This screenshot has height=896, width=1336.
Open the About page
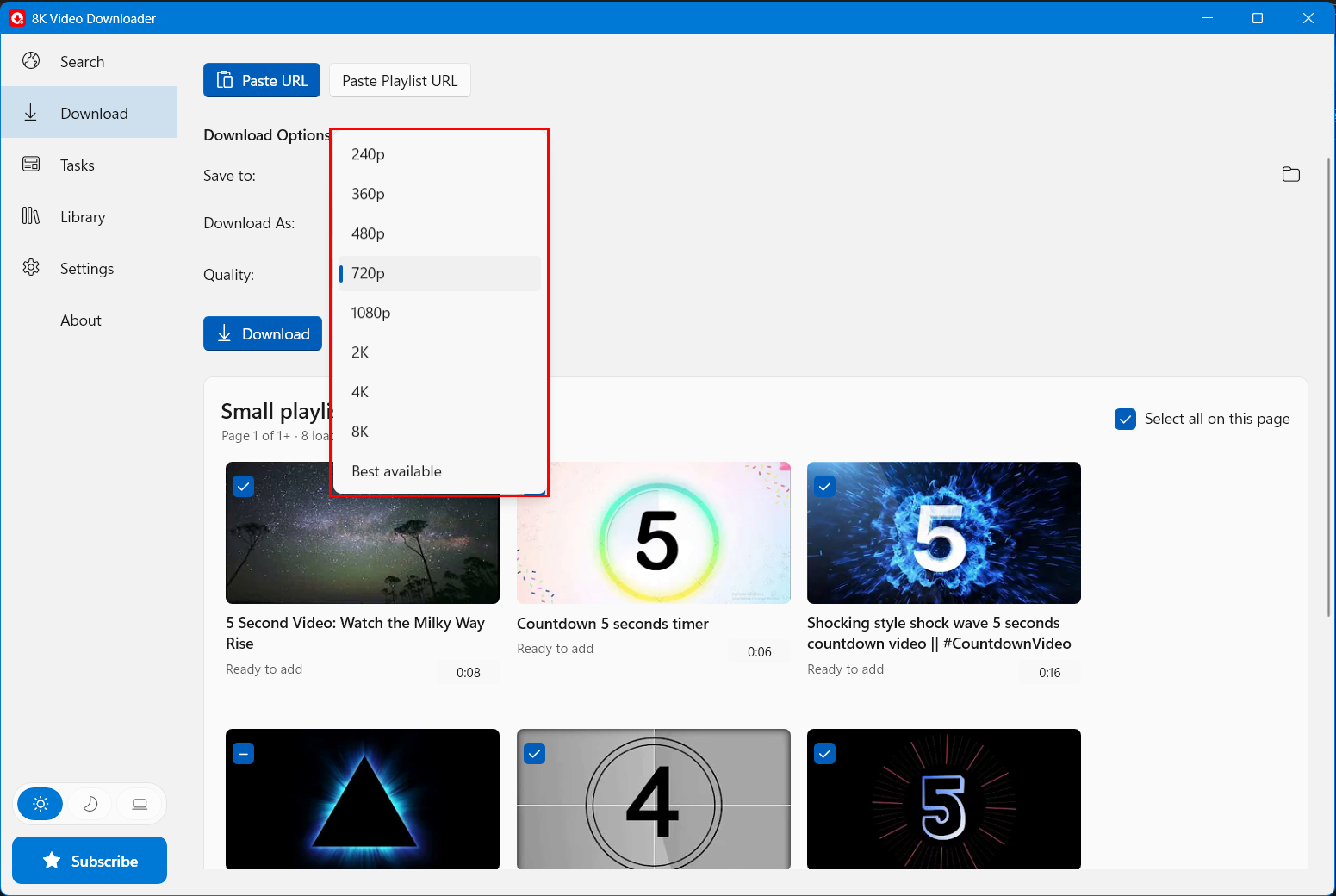(x=89, y=320)
